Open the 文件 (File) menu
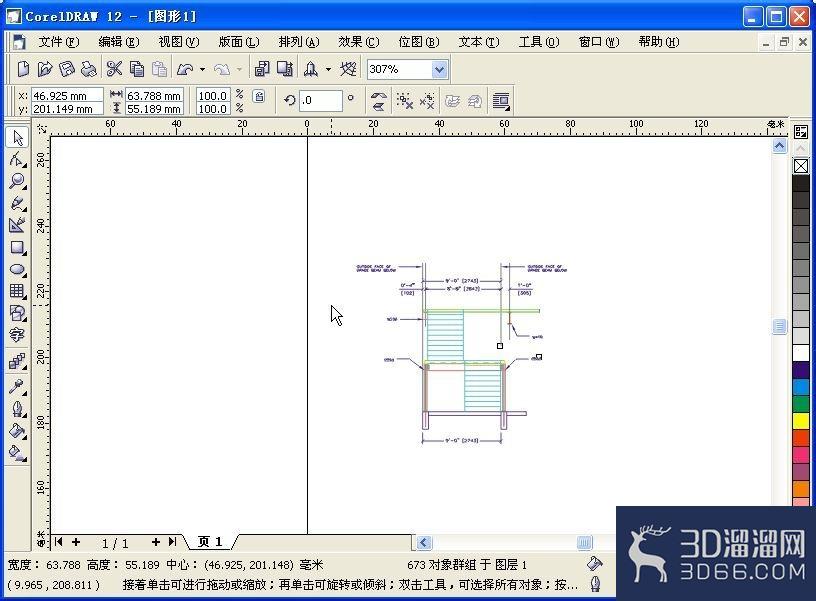The image size is (816, 601). [59, 42]
